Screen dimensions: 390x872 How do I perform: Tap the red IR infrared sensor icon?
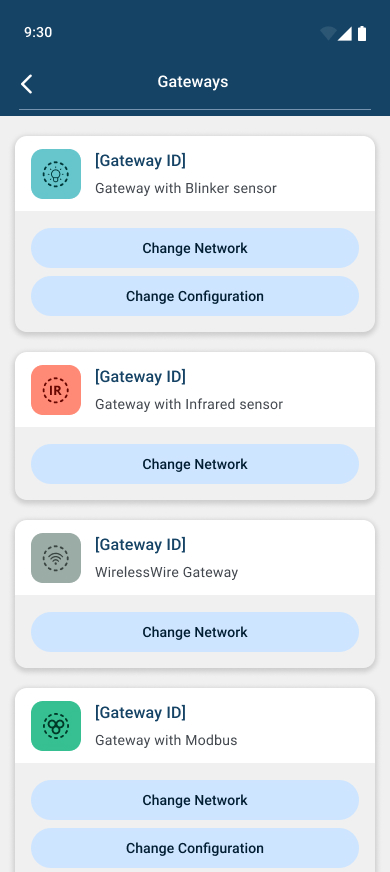tap(56, 390)
